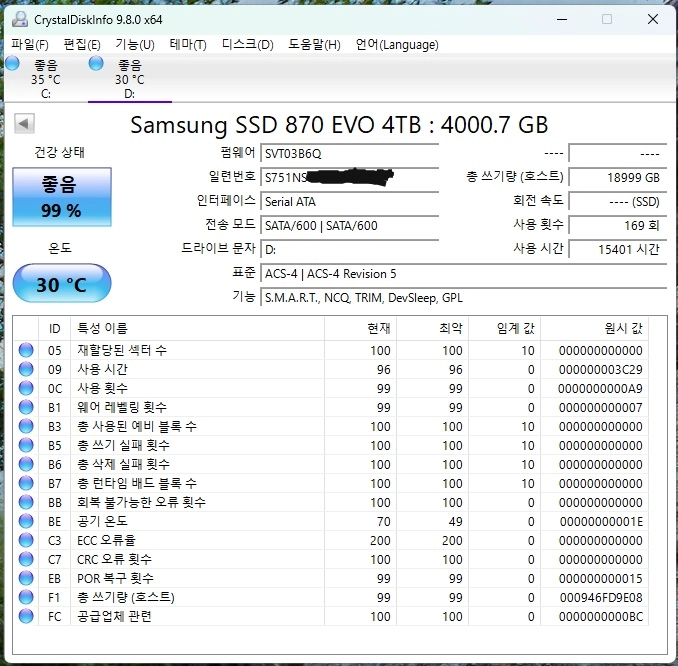
Task: Click the power on count value 169 회
Action: pos(617,225)
